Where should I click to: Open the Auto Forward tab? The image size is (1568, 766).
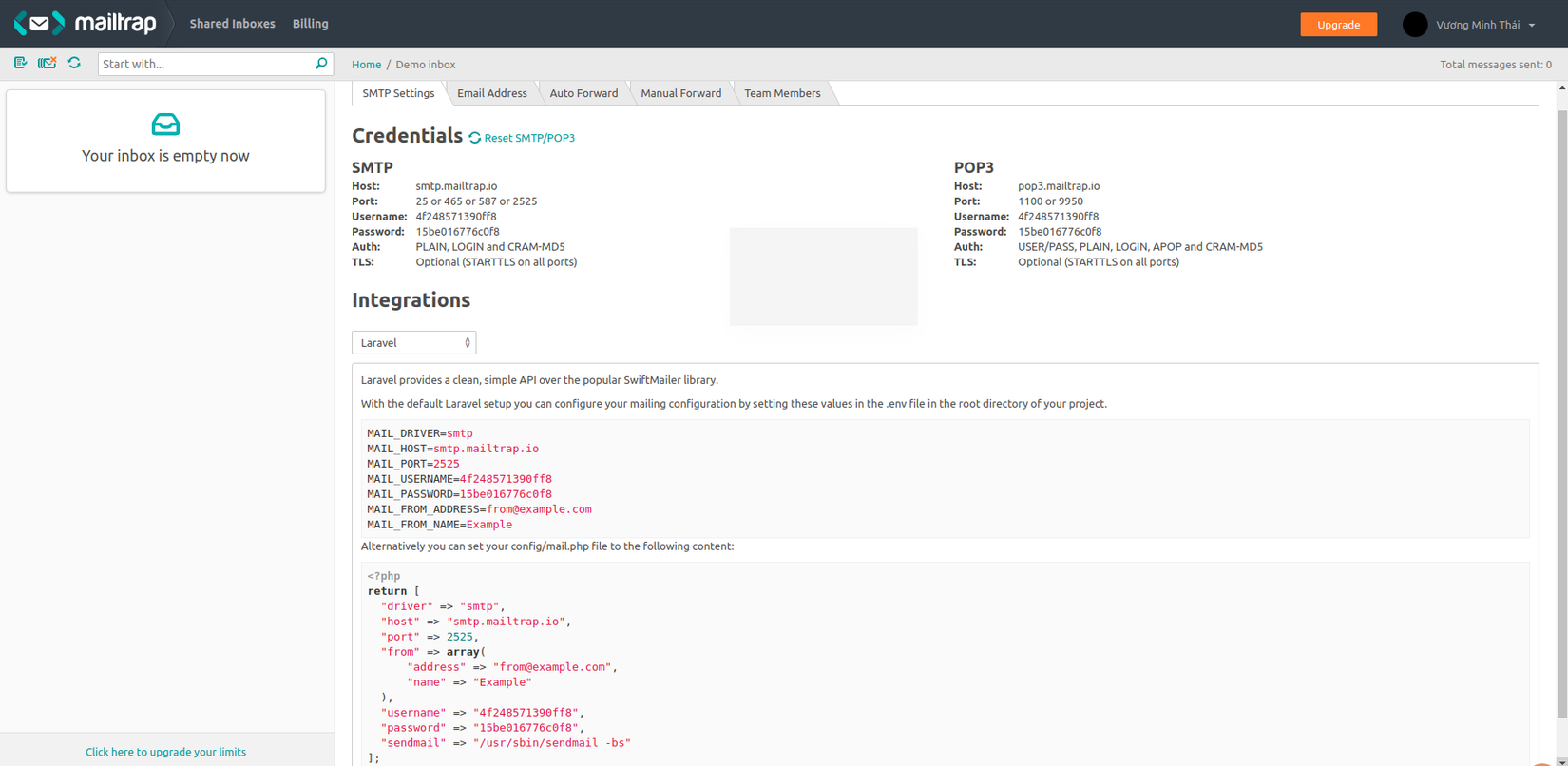point(583,93)
